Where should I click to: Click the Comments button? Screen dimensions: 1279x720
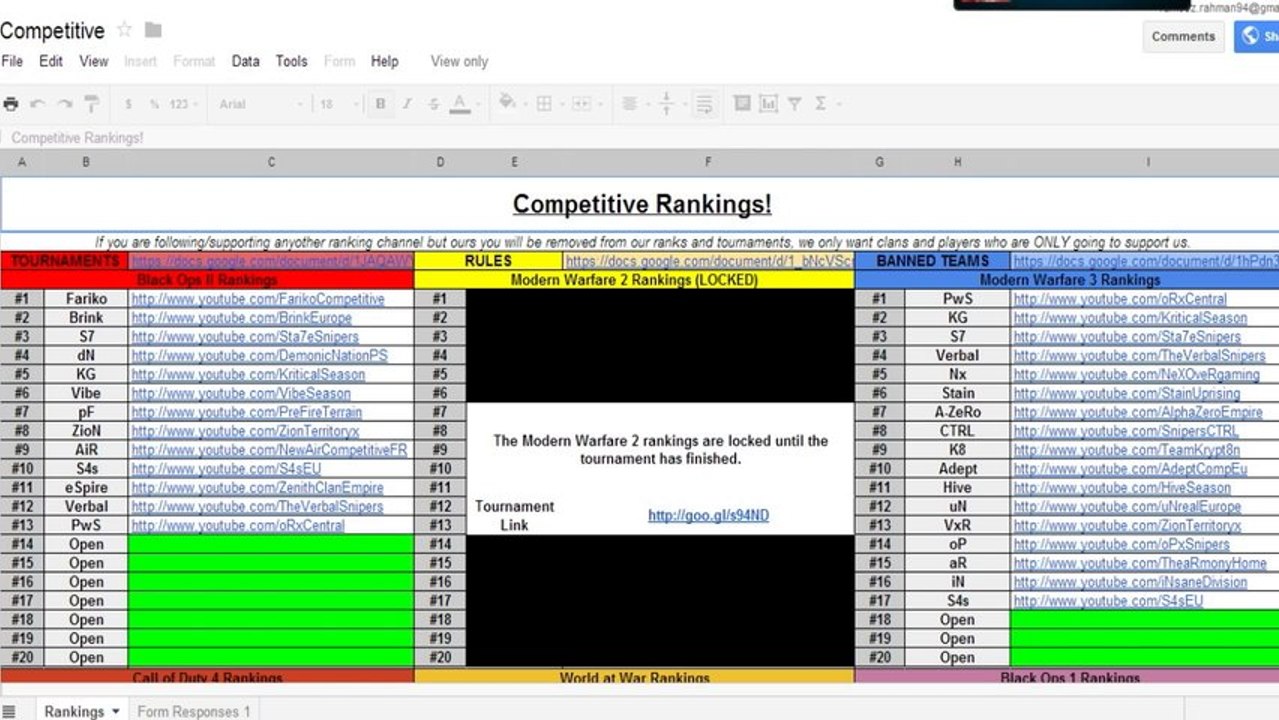(1183, 36)
